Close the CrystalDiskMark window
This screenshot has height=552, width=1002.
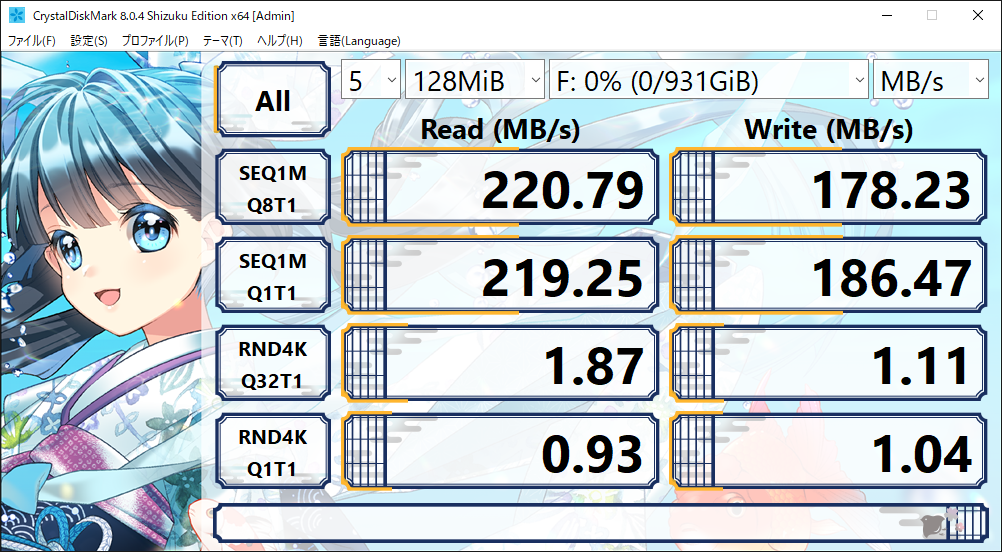[978, 15]
